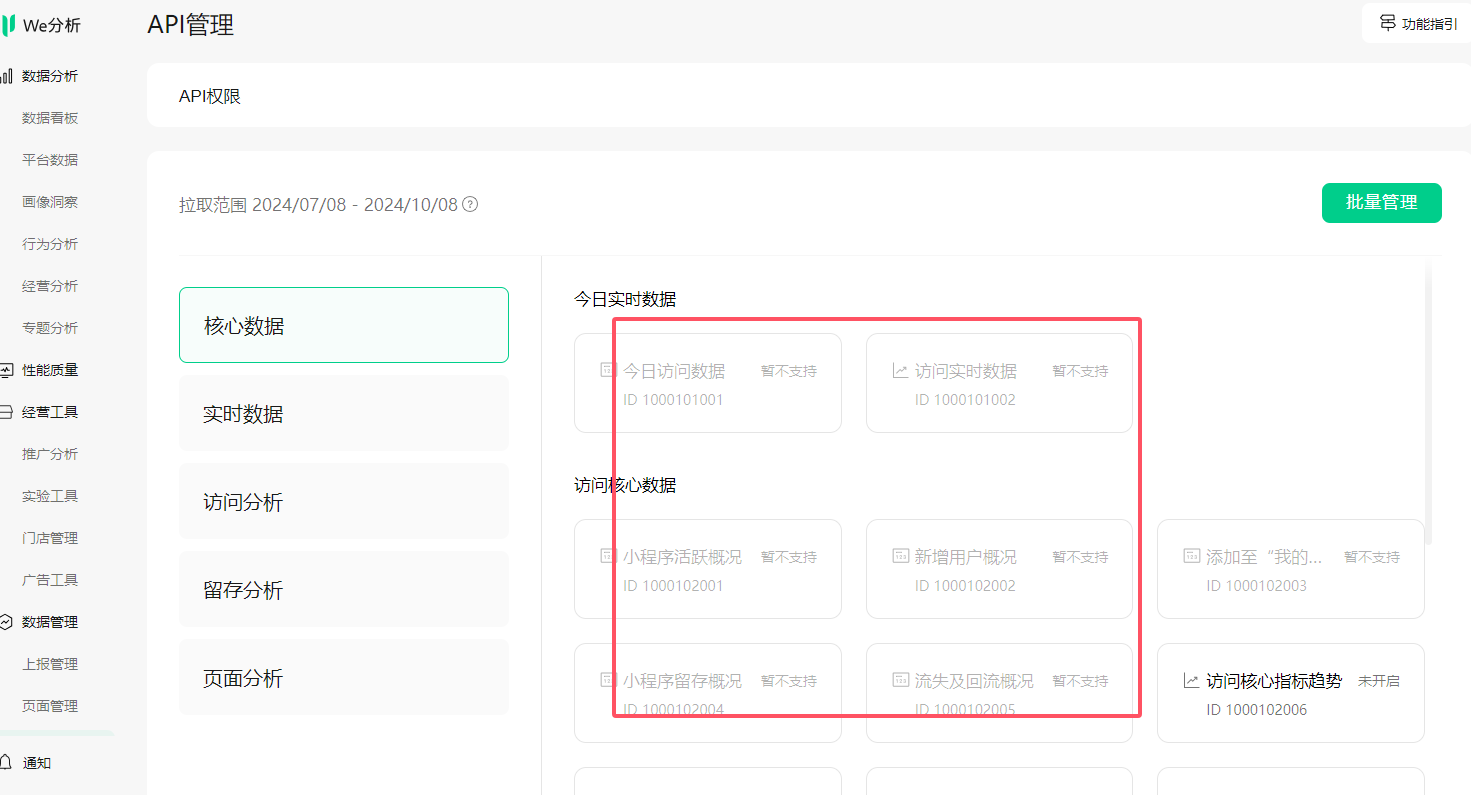
Task: Click the chart icon on 访问实时数据 card
Action: click(x=900, y=371)
